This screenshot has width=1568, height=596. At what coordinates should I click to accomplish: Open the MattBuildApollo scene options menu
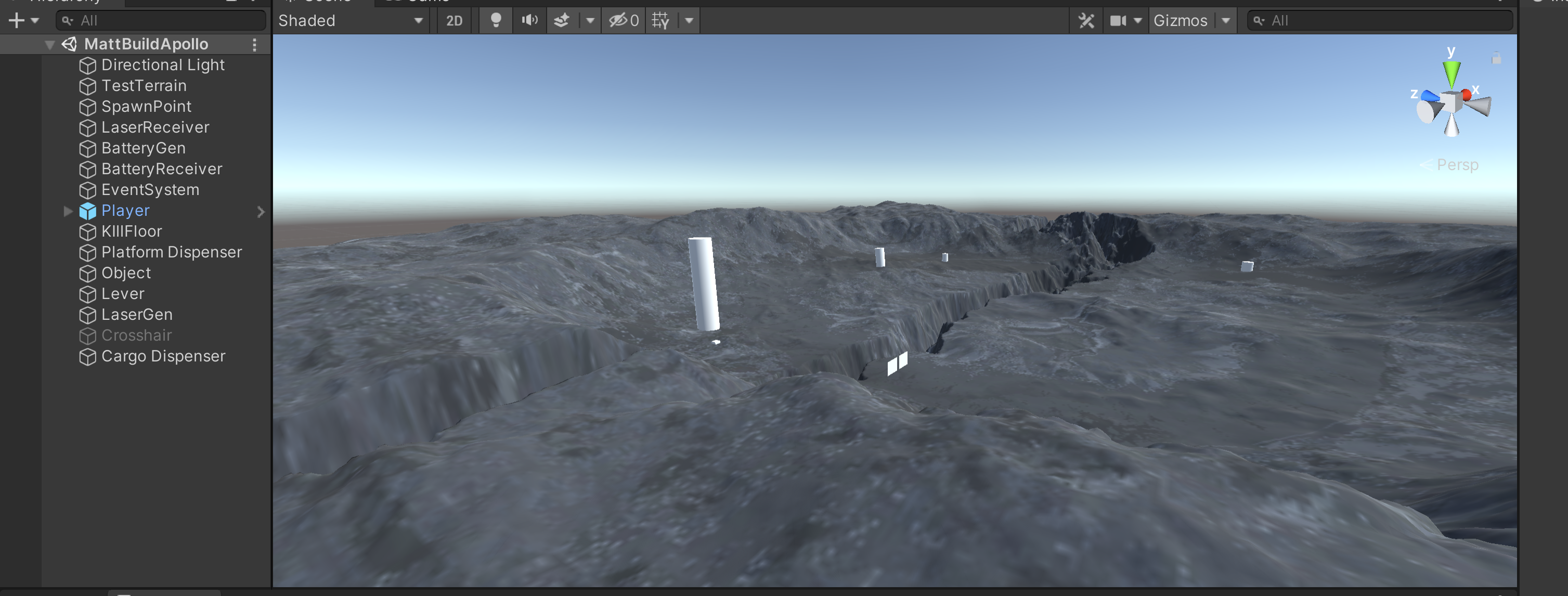point(254,44)
